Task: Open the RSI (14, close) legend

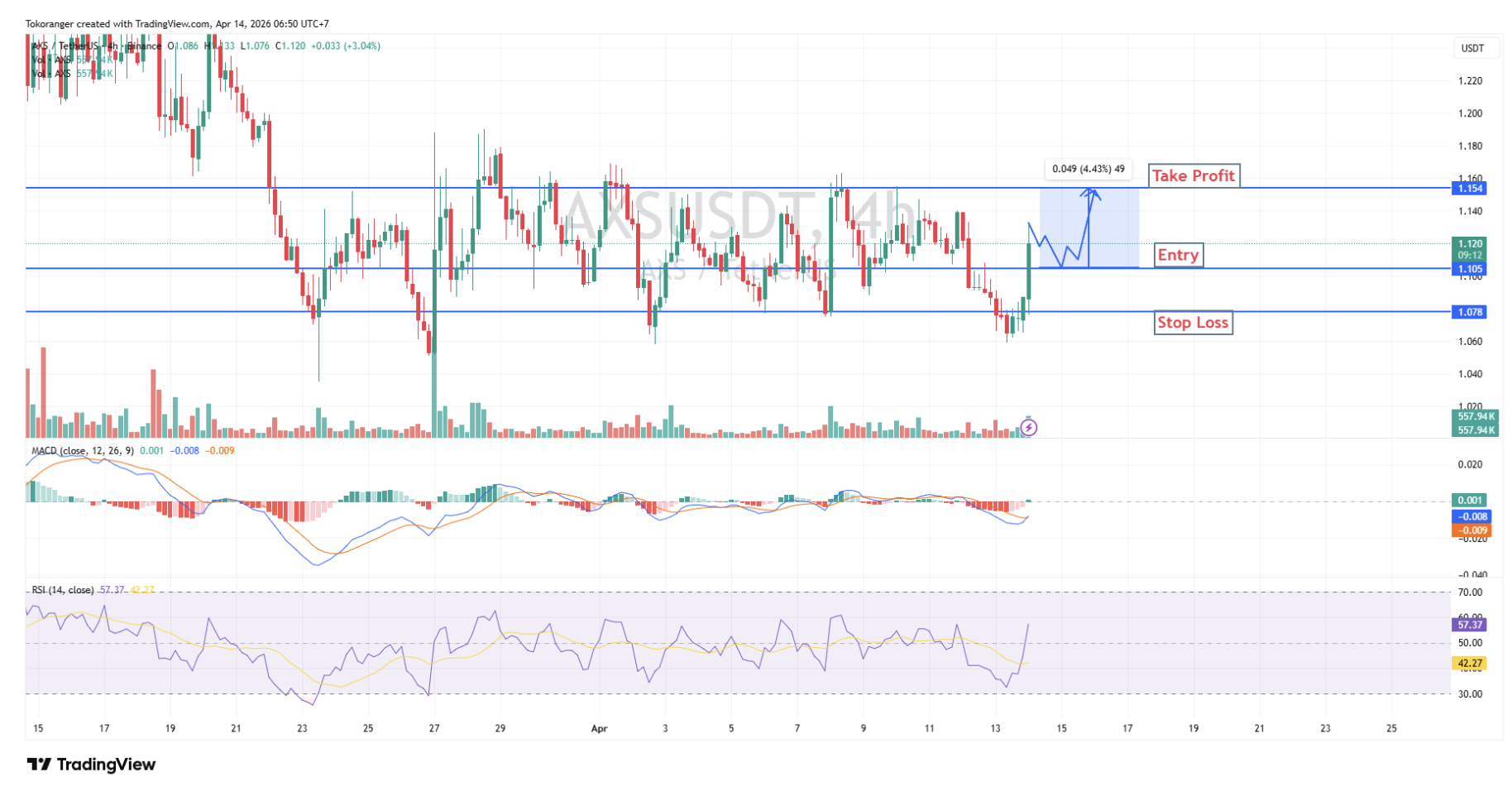Action: 62,590
